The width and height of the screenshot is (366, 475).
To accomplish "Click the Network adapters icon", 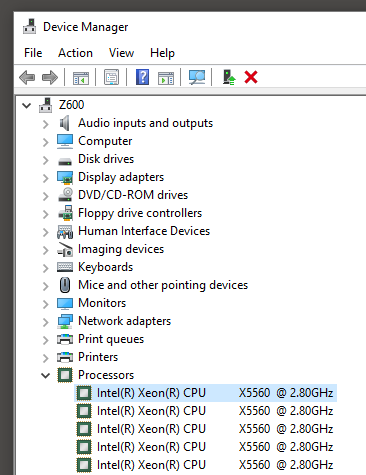I will click(x=65, y=321).
